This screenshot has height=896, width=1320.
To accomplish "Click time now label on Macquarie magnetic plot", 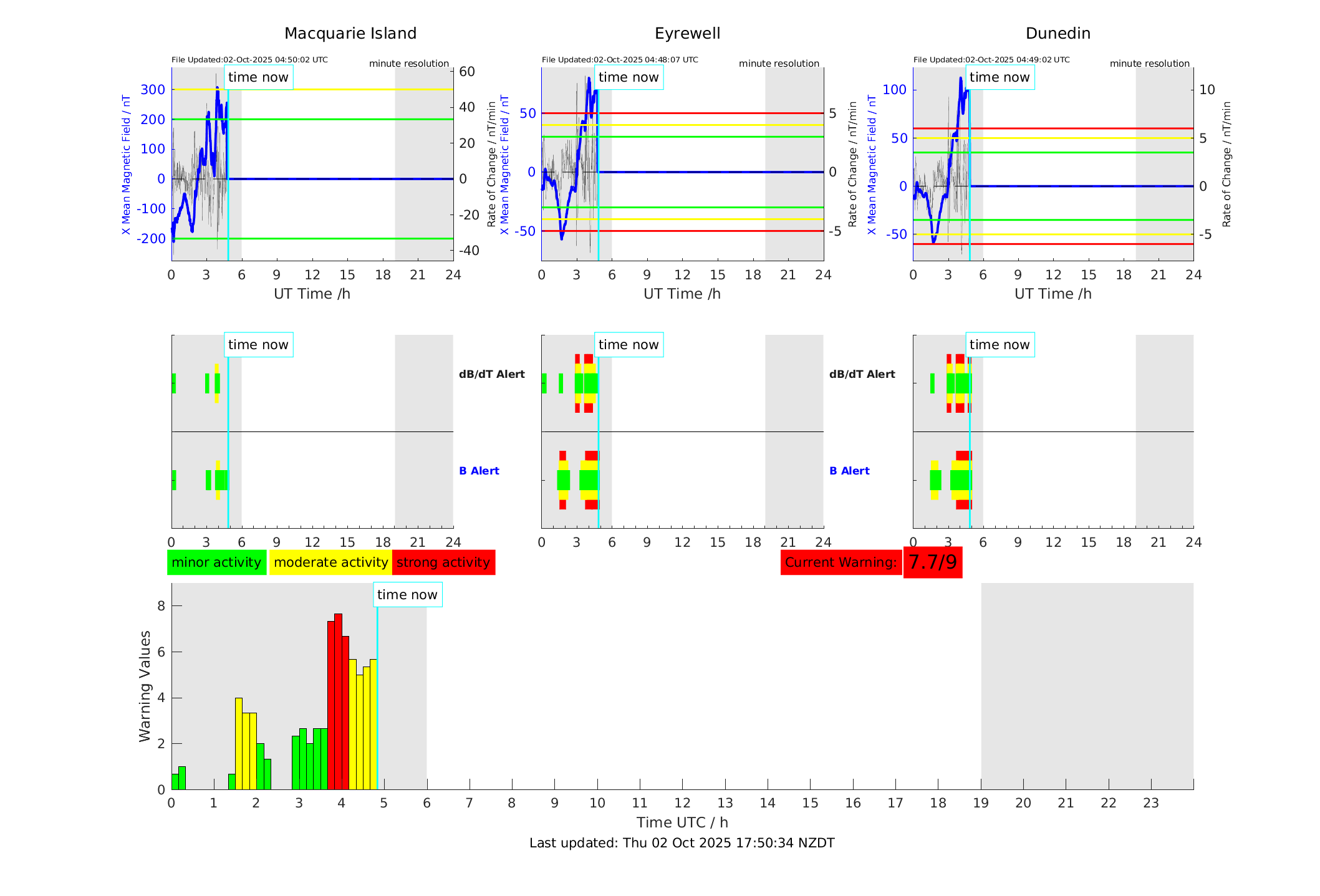I will [x=258, y=77].
